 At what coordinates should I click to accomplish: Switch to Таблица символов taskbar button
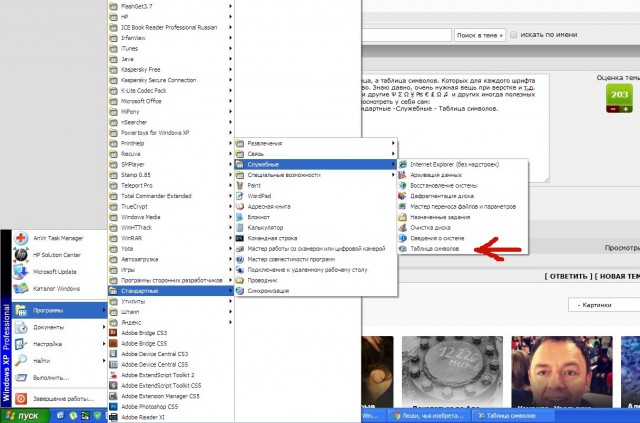point(511,416)
